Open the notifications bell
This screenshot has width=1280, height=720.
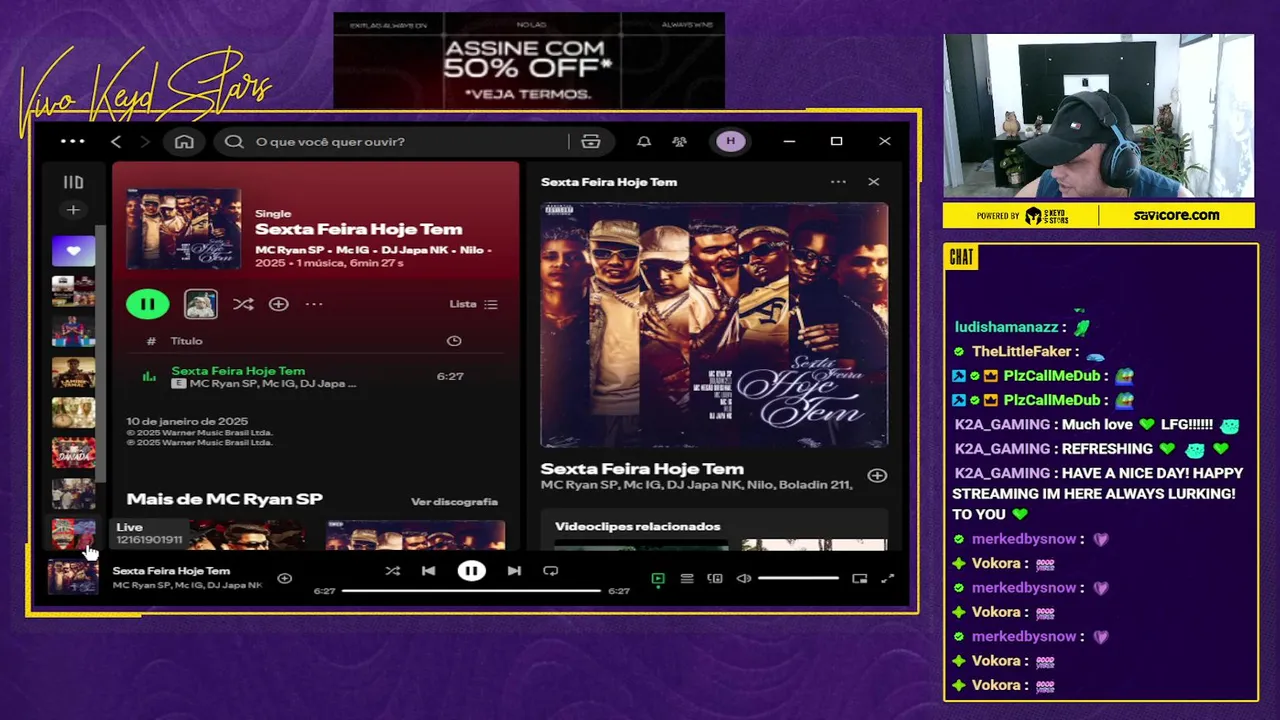644,142
